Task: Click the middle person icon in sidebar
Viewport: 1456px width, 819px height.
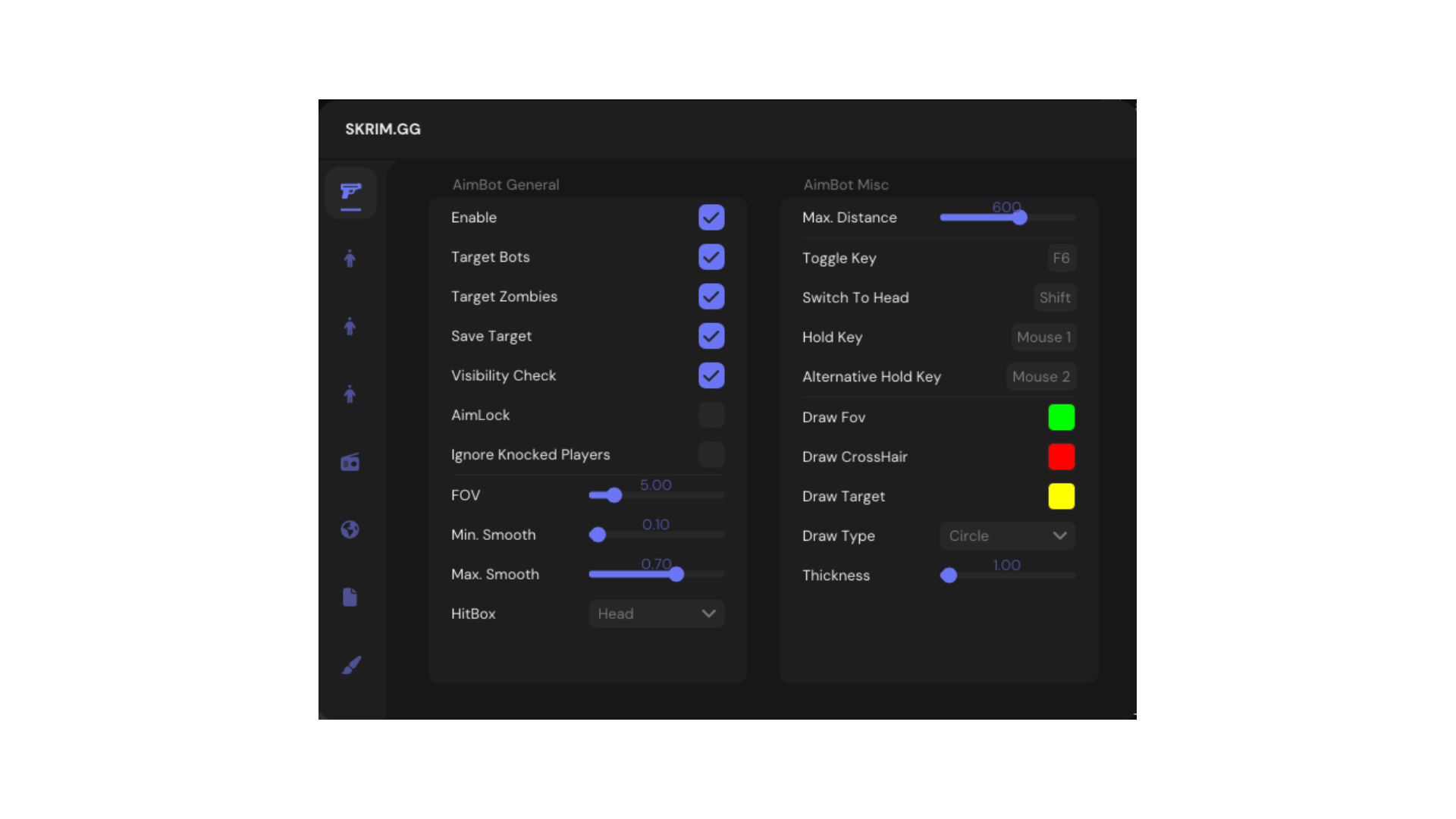Action: click(350, 327)
